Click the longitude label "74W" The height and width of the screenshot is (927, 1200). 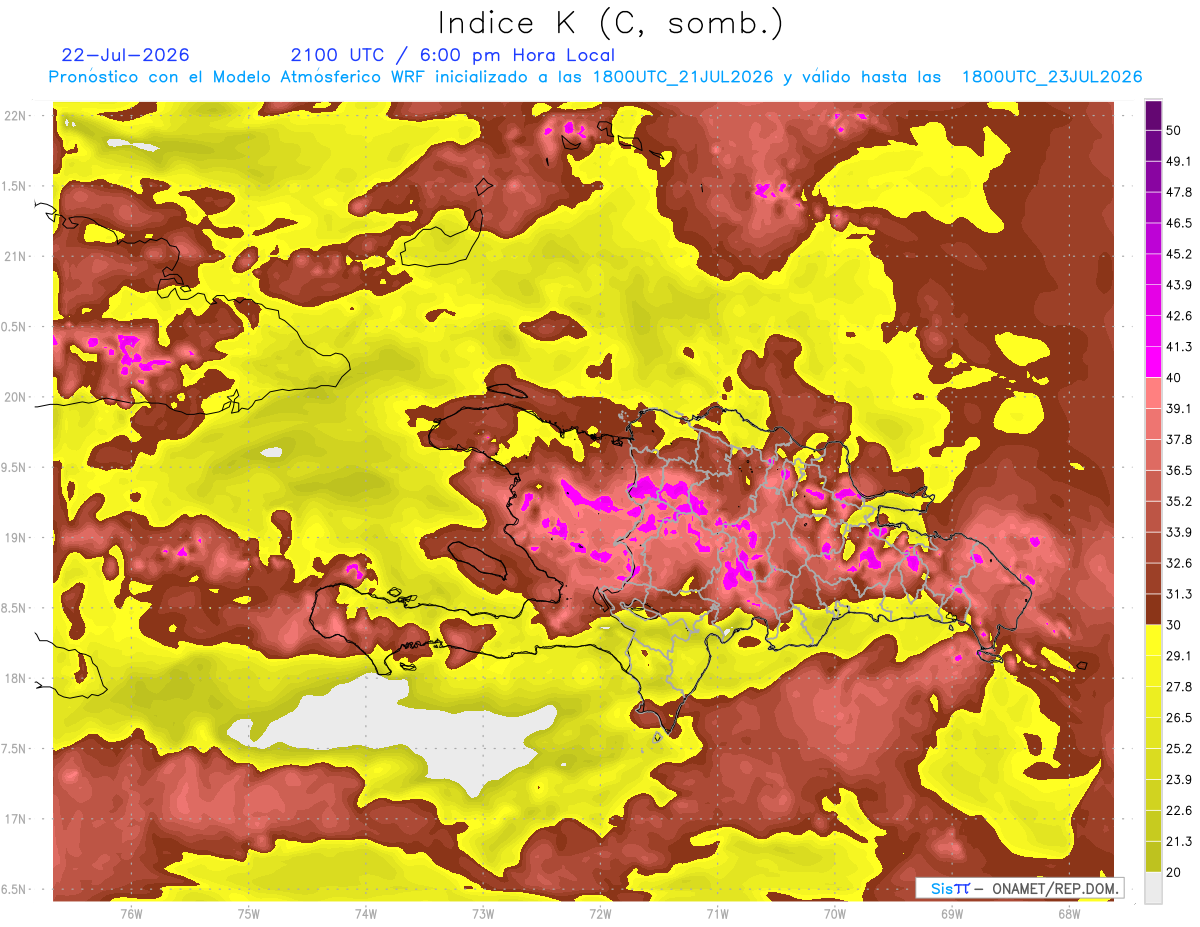[x=366, y=912]
